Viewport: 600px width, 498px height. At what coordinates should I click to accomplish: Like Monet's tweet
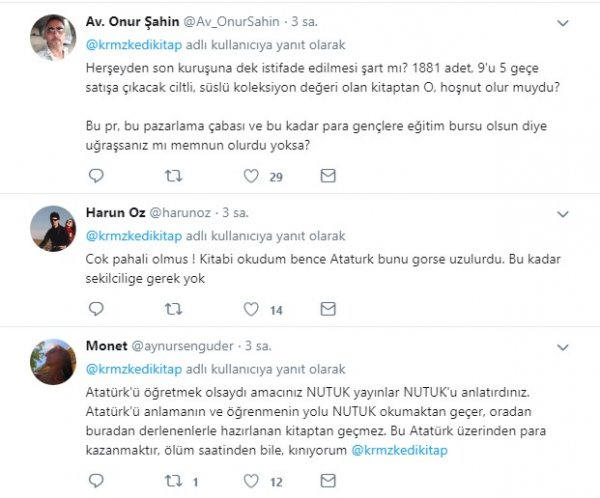pyautogui.click(x=250, y=479)
